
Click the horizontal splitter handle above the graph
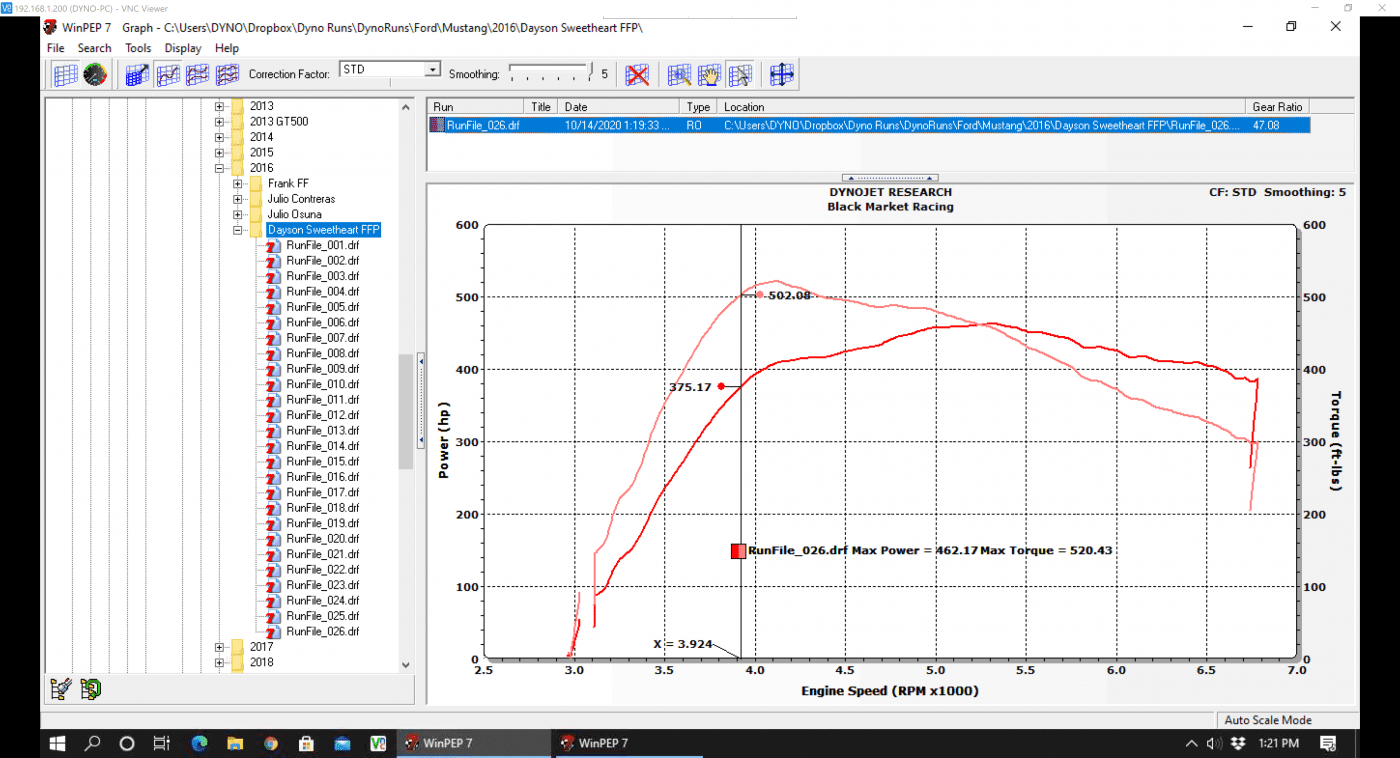[x=890, y=178]
